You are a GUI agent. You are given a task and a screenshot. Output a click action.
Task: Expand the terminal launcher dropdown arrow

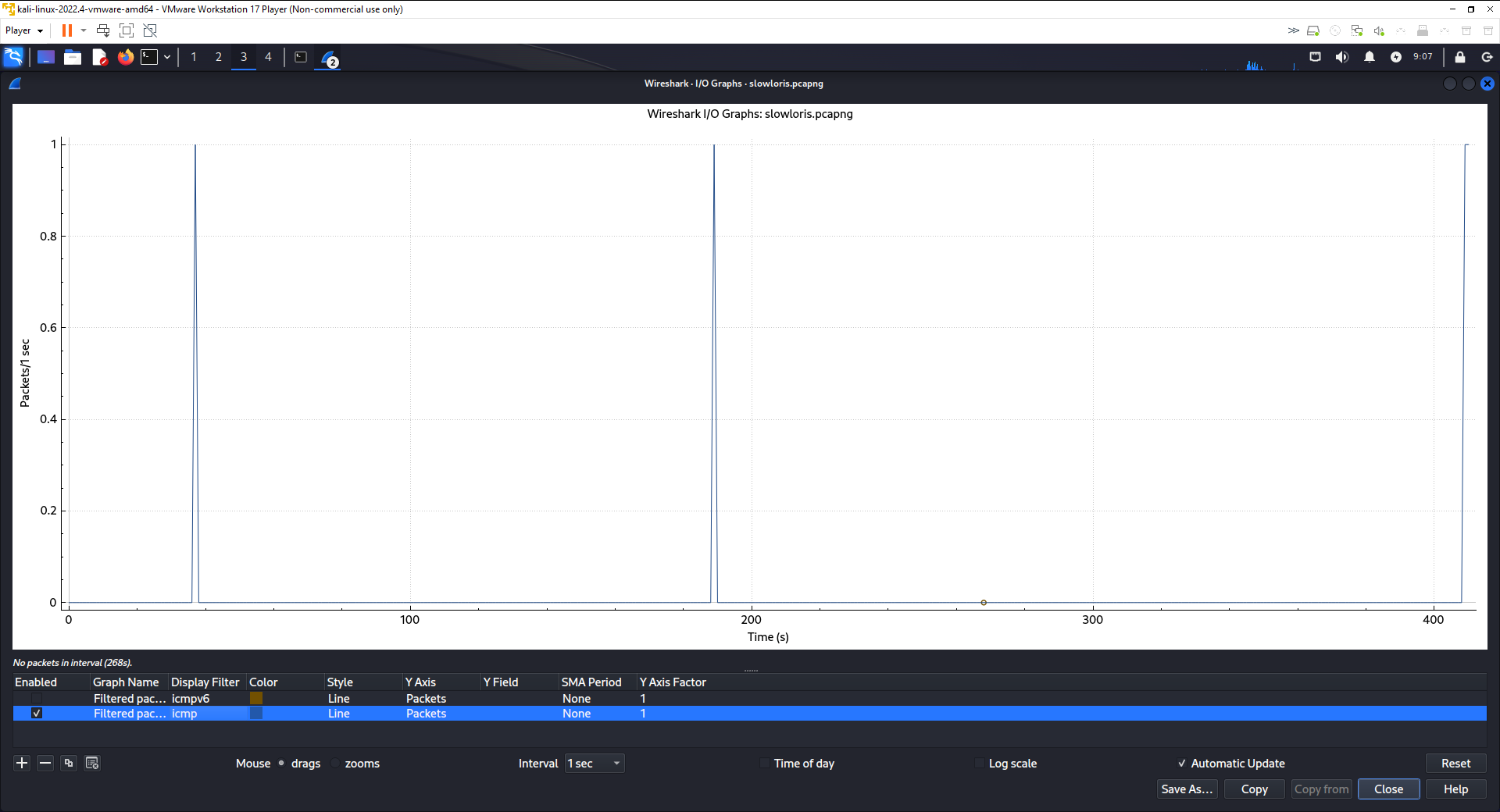click(167, 57)
